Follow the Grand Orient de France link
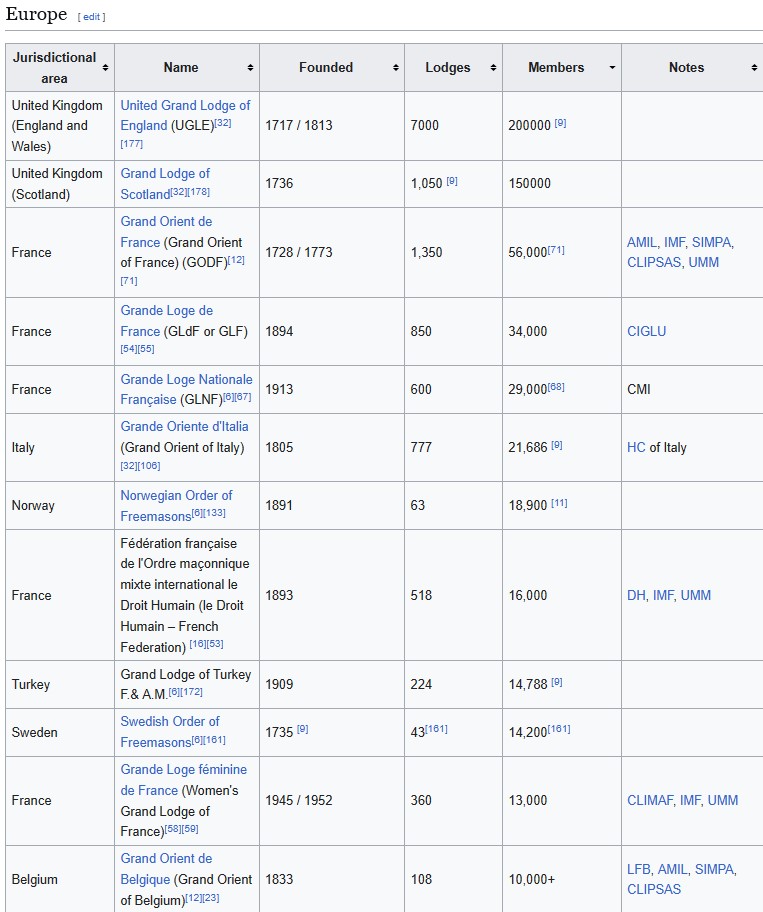Screen dimensions: 763x912 tap(166, 231)
